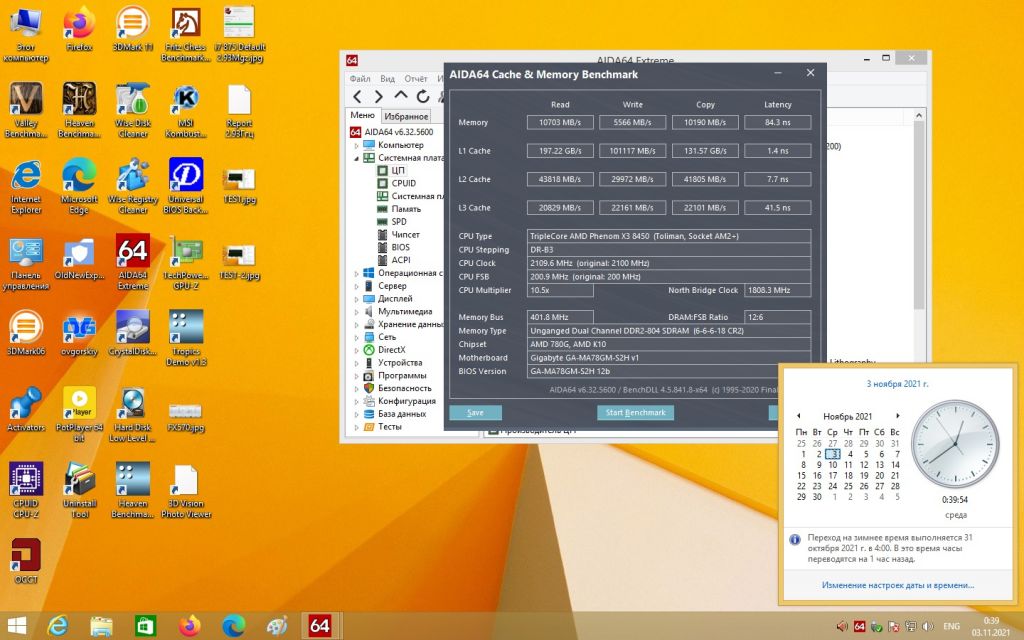Launch TechPowerUp GPU-Z shortcut
The image size is (1024, 640).
pyautogui.click(x=185, y=262)
